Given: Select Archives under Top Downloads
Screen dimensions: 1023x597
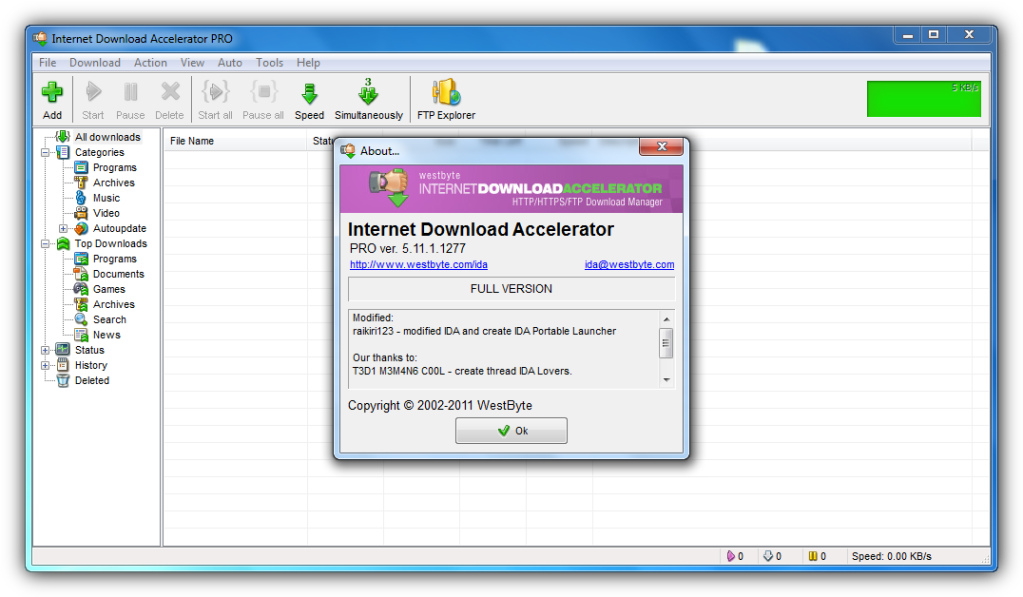Looking at the screenshot, I should [x=114, y=305].
